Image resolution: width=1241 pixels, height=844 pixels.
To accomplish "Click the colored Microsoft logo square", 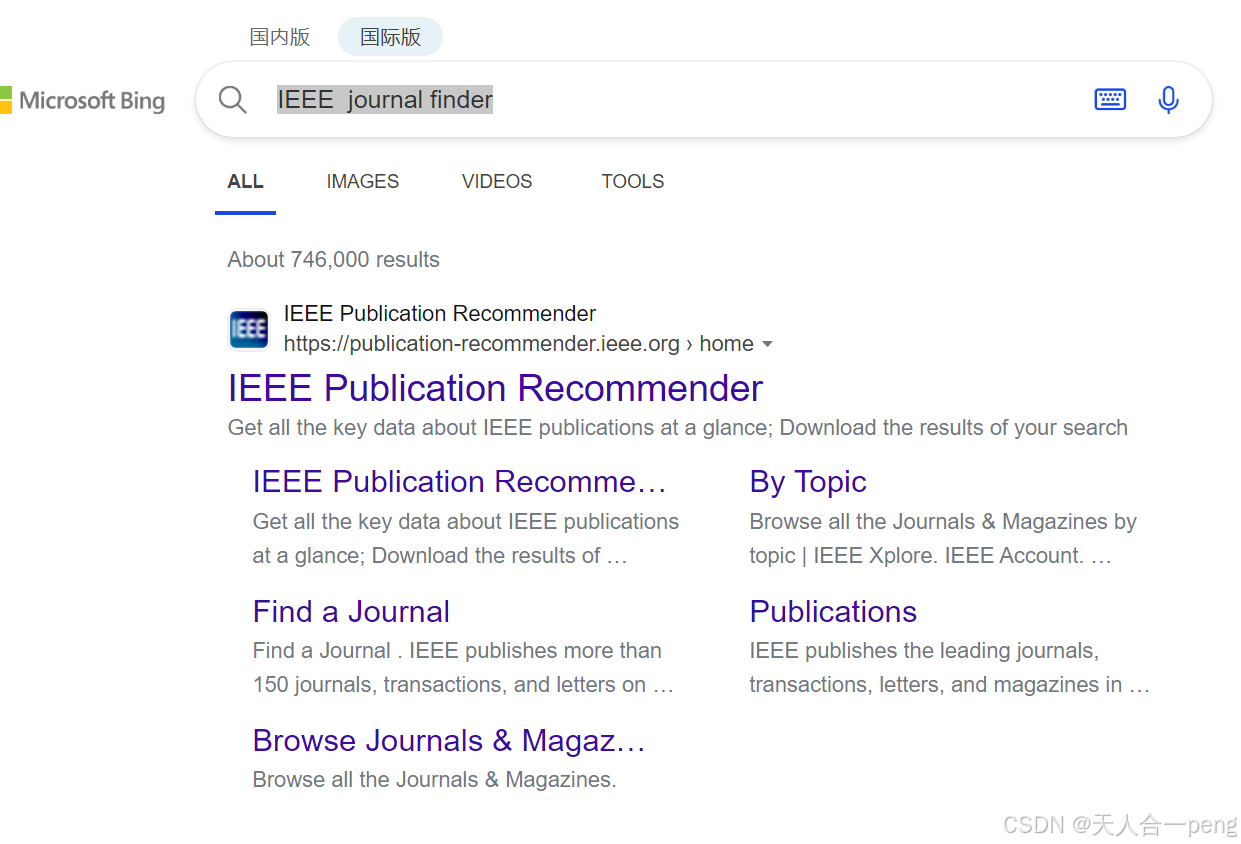I will click(8, 100).
